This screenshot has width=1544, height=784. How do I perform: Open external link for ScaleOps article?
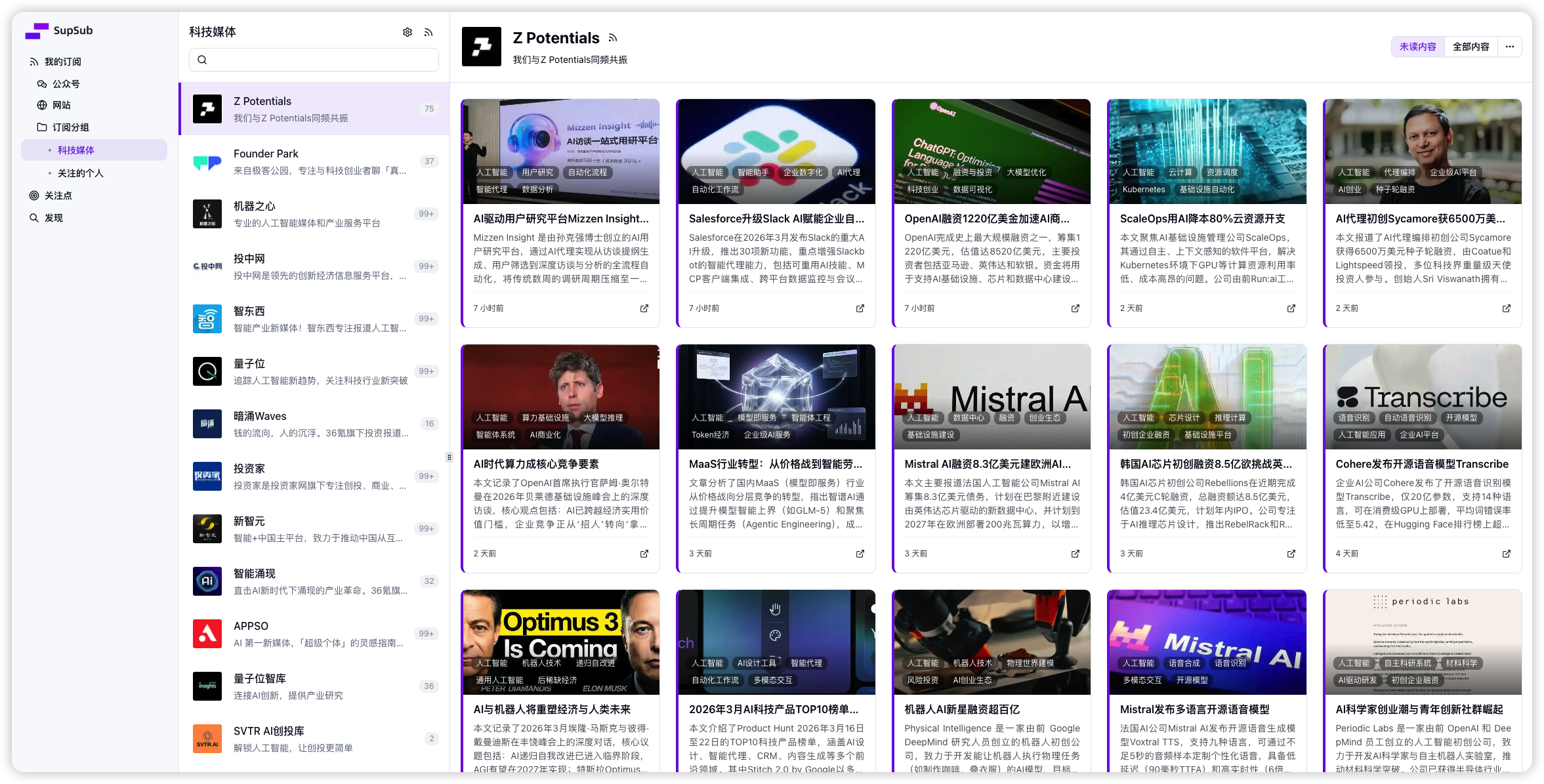(x=1291, y=308)
